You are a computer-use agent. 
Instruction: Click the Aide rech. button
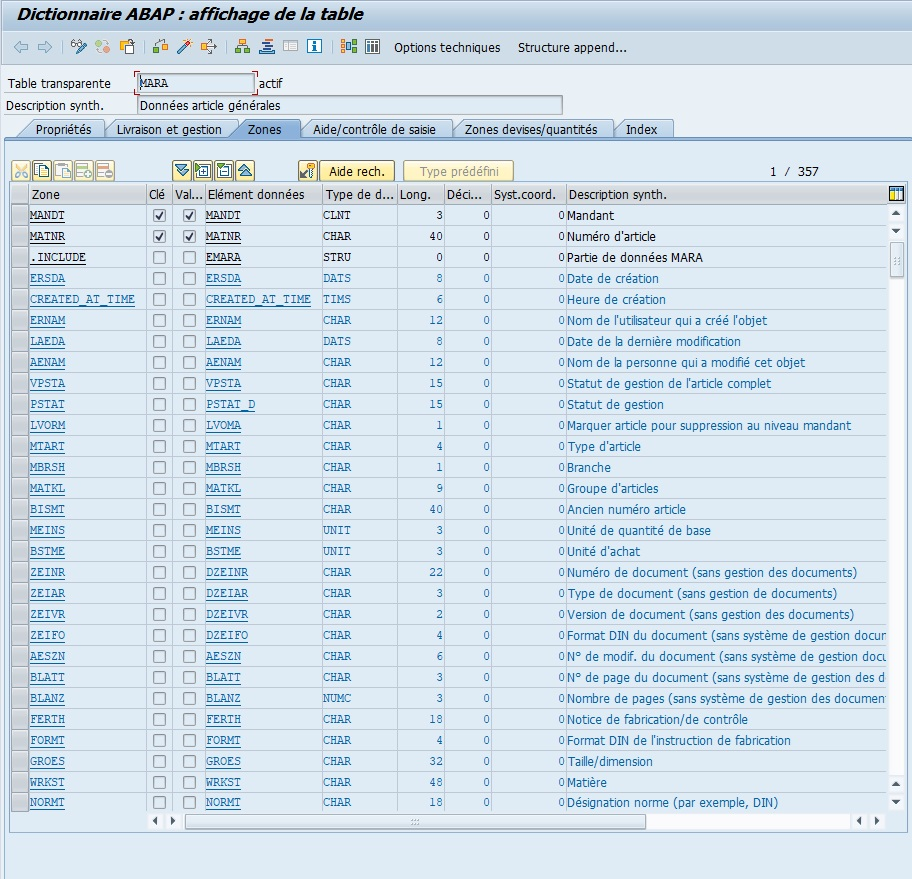tap(357, 172)
